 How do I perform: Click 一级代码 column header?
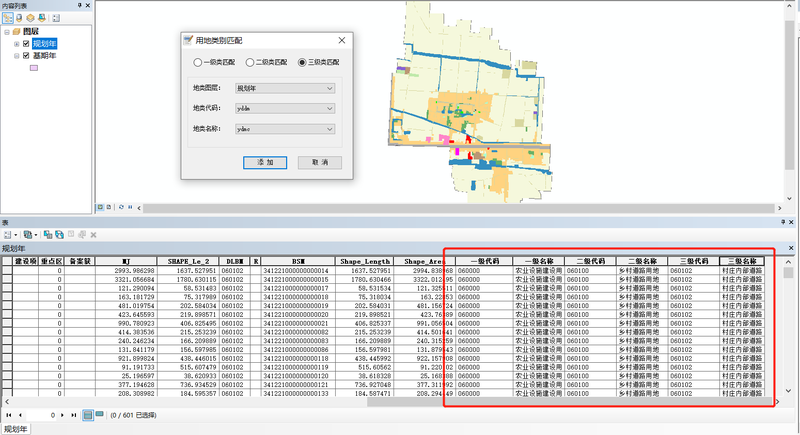pos(484,261)
